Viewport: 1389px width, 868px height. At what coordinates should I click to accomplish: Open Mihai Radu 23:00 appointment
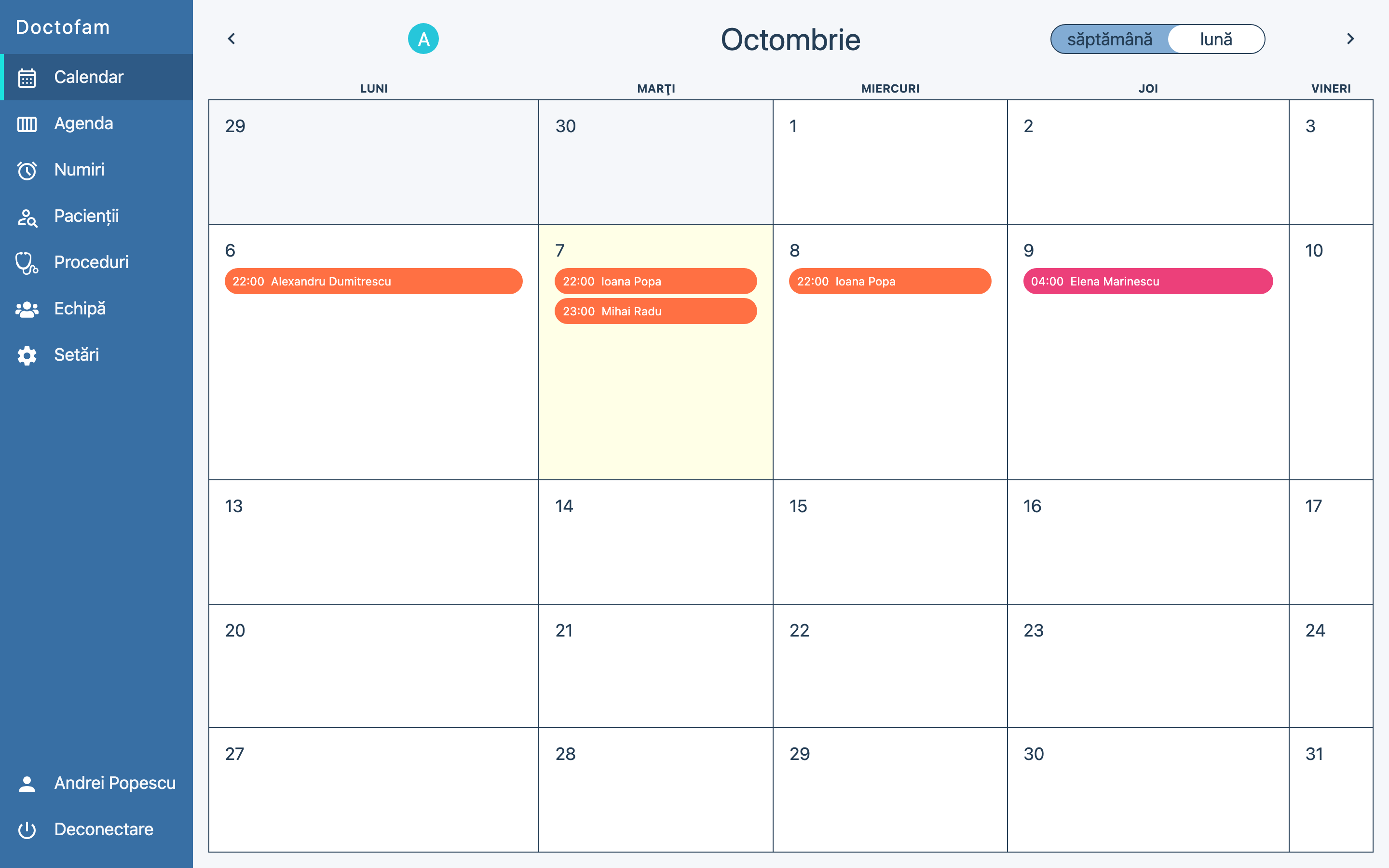(655, 311)
